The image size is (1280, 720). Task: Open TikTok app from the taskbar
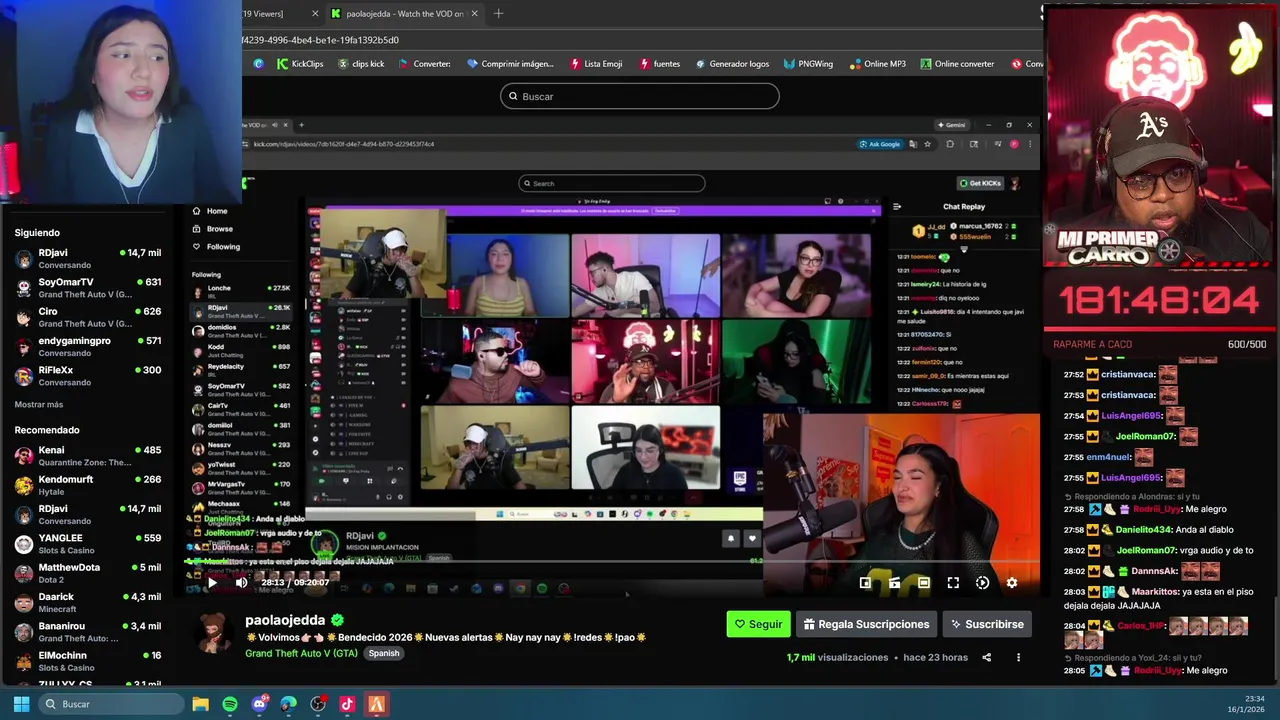[347, 704]
